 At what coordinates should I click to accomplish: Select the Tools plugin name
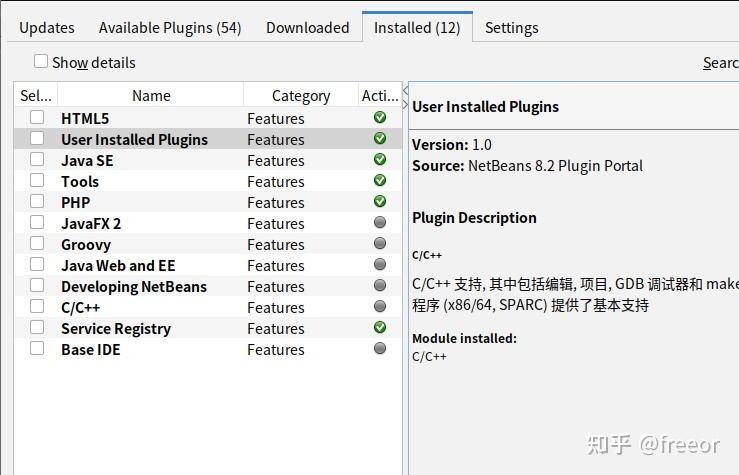point(80,181)
